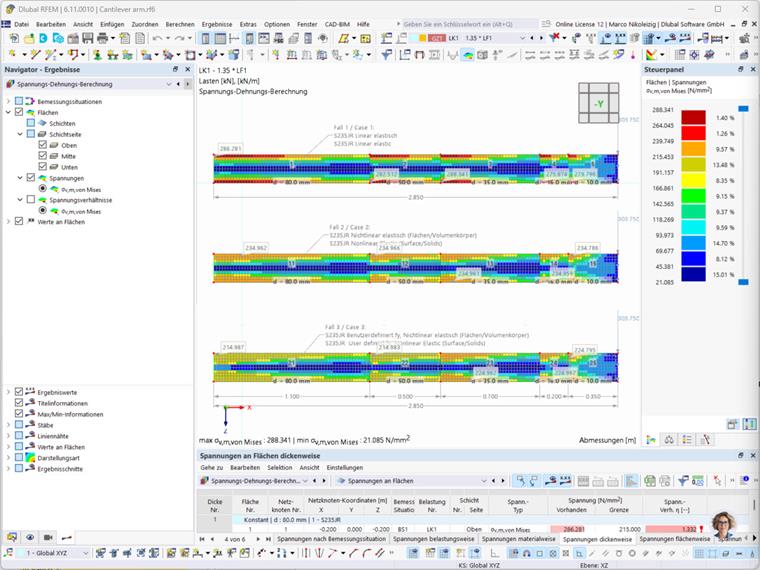Uncheck the Unten layer checkbox
Screen dimensions: 760x570
[42, 167]
